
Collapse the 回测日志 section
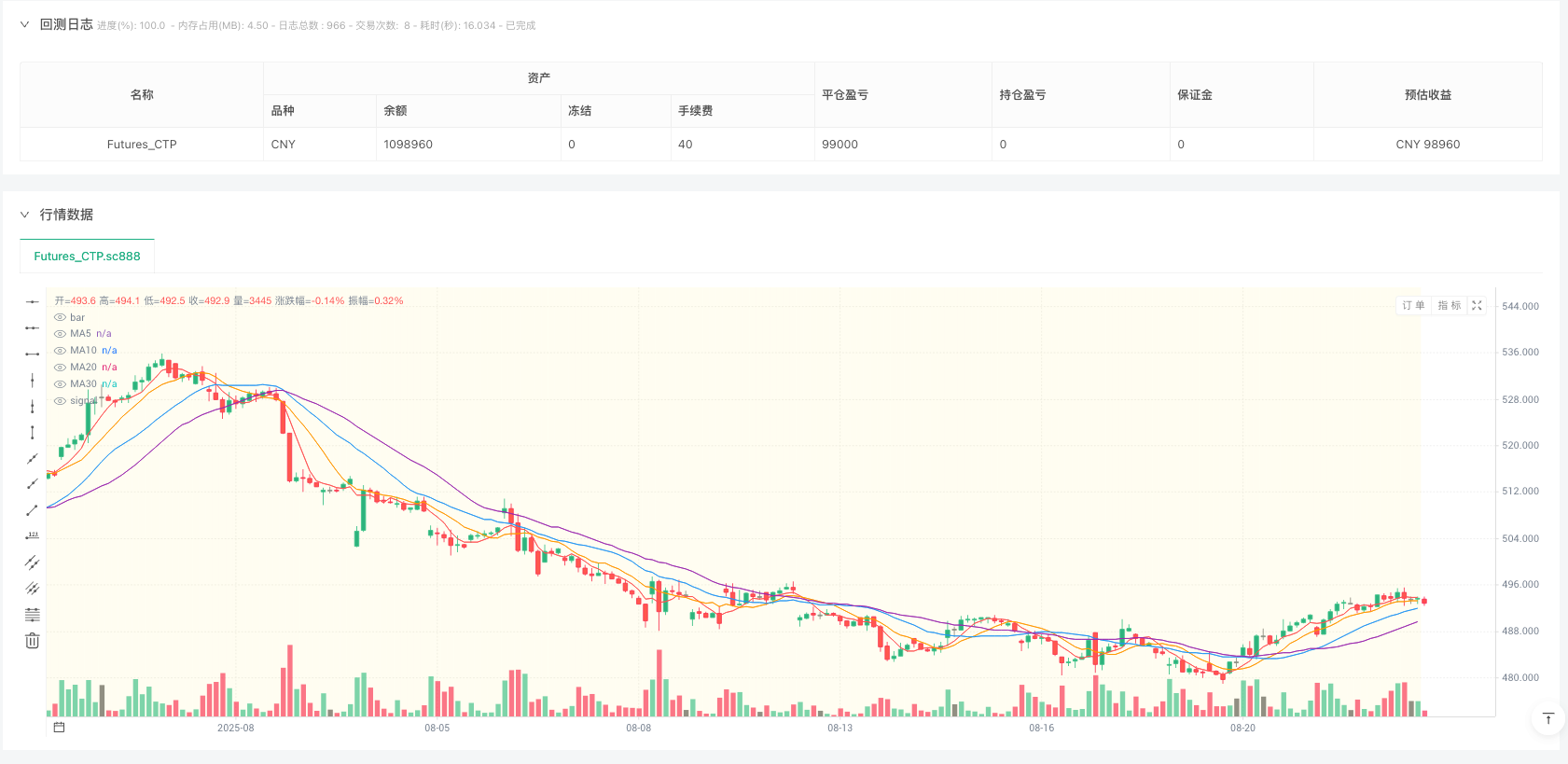point(24,24)
